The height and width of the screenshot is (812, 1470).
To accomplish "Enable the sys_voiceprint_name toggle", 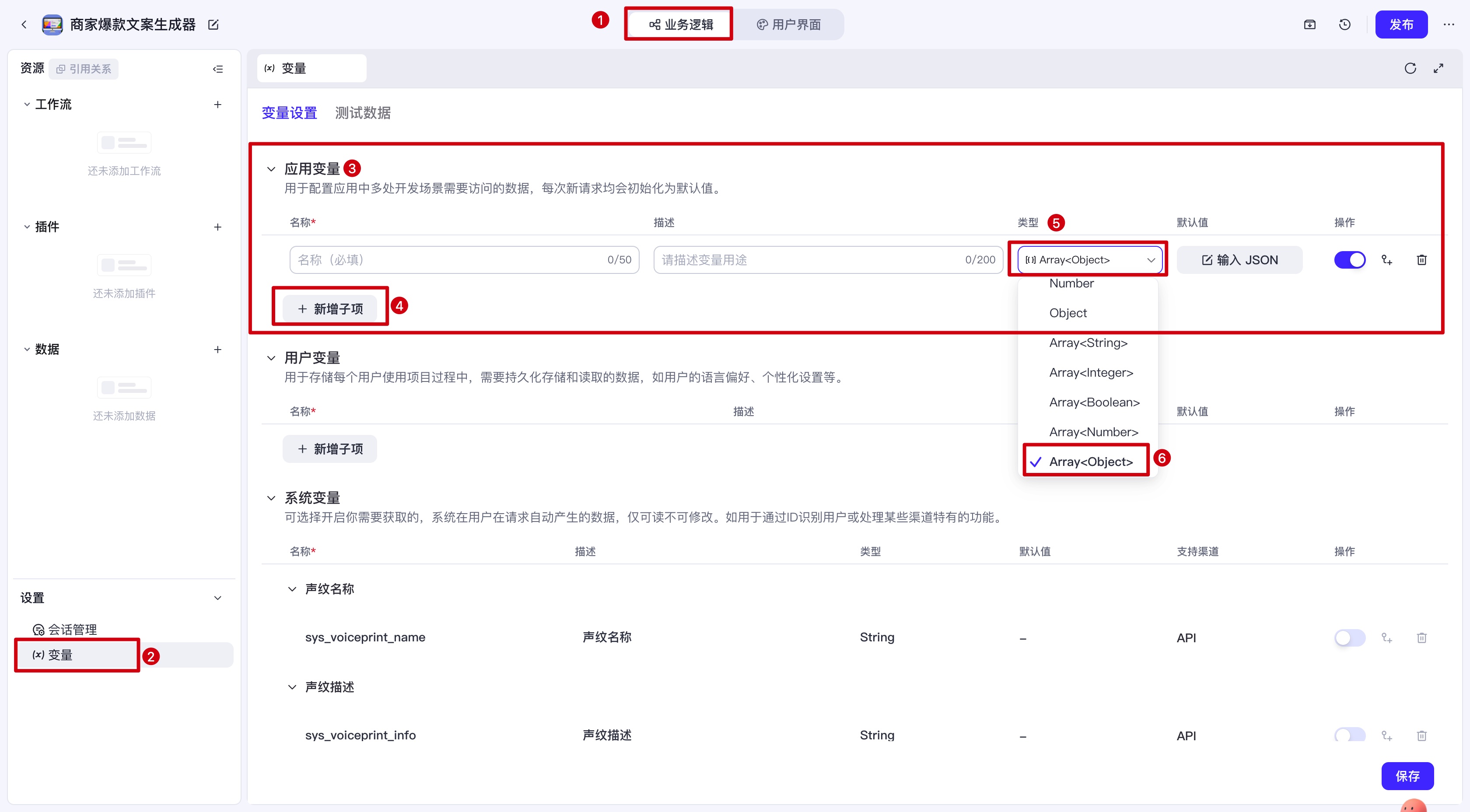I will pyautogui.click(x=1350, y=637).
